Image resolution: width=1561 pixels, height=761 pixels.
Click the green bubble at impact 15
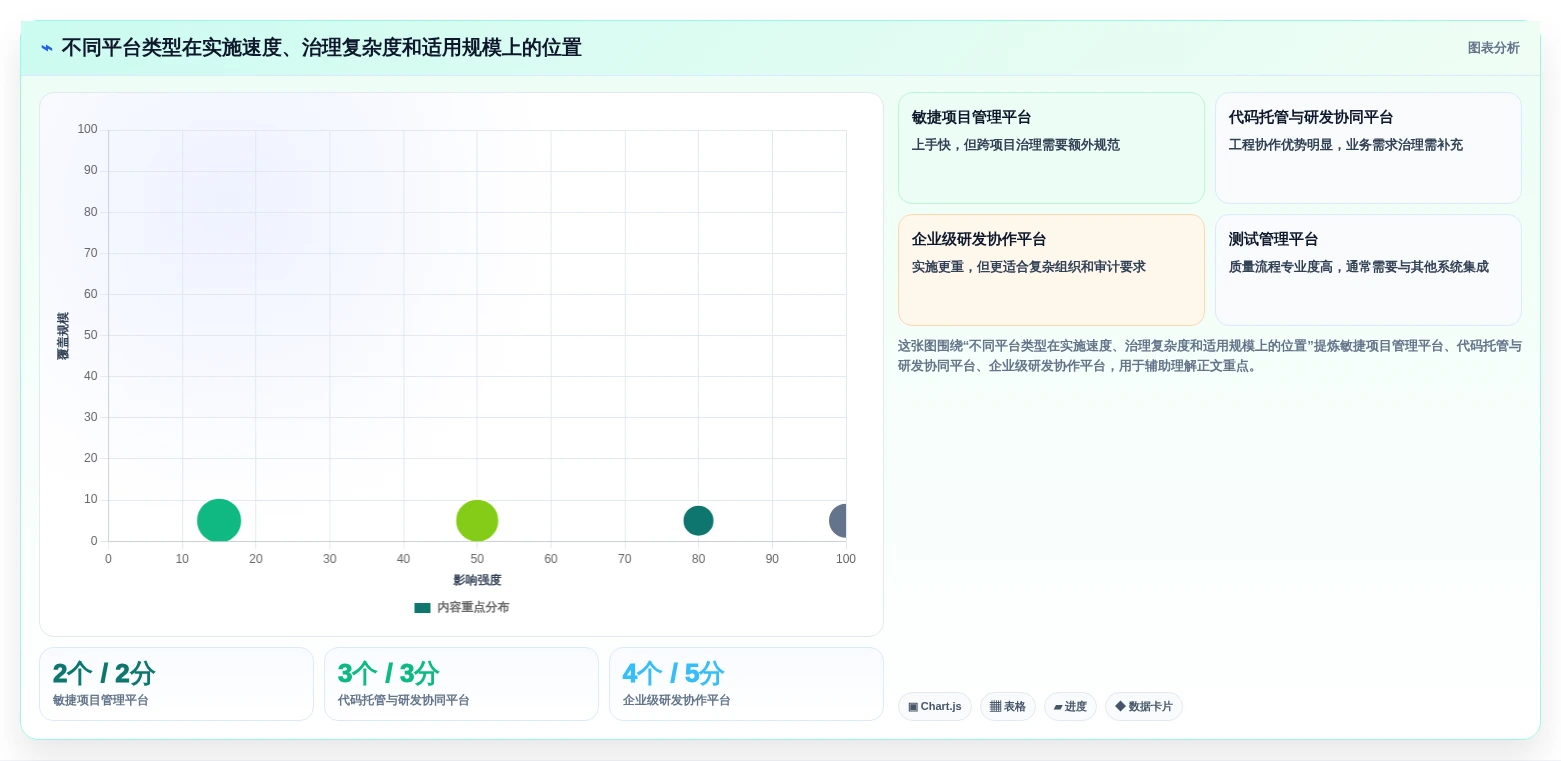[219, 521]
